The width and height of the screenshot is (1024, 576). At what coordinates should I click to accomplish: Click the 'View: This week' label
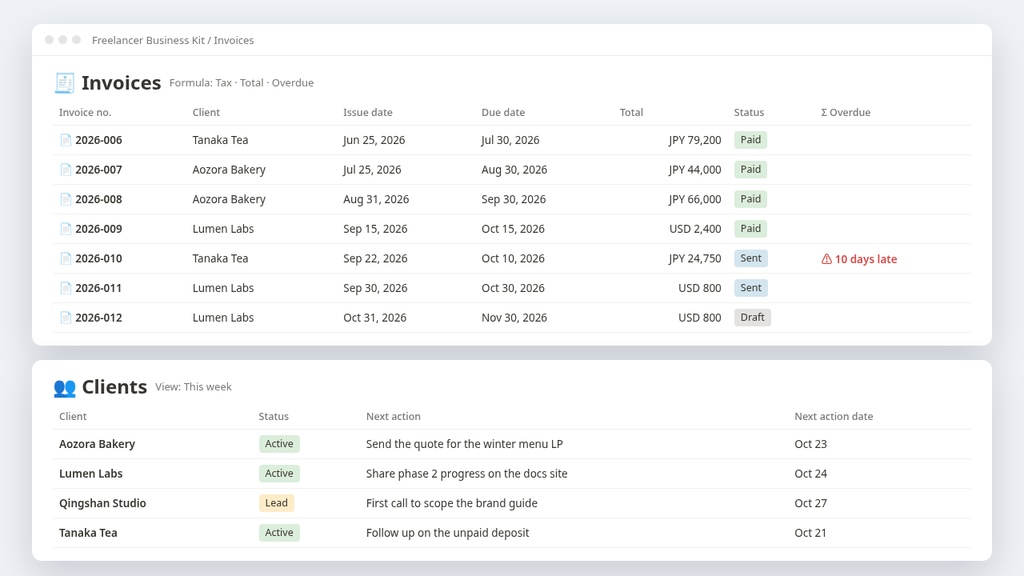coord(193,387)
